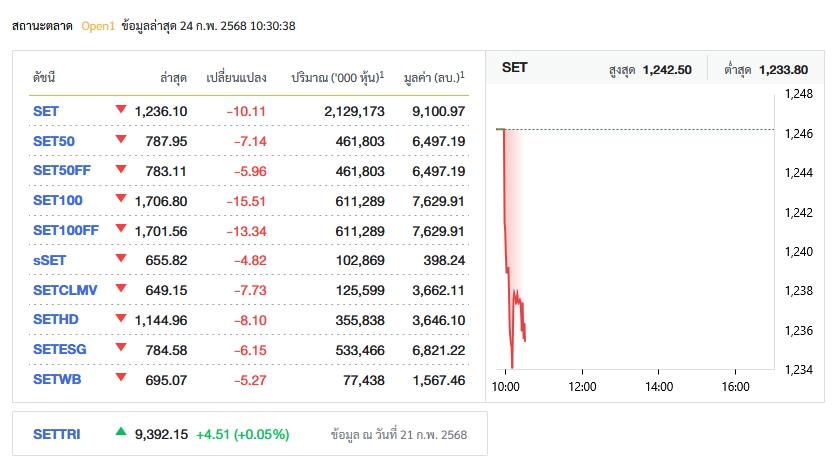Select SET100FF change value -13.34
This screenshot has width=835, height=465.
(x=246, y=231)
